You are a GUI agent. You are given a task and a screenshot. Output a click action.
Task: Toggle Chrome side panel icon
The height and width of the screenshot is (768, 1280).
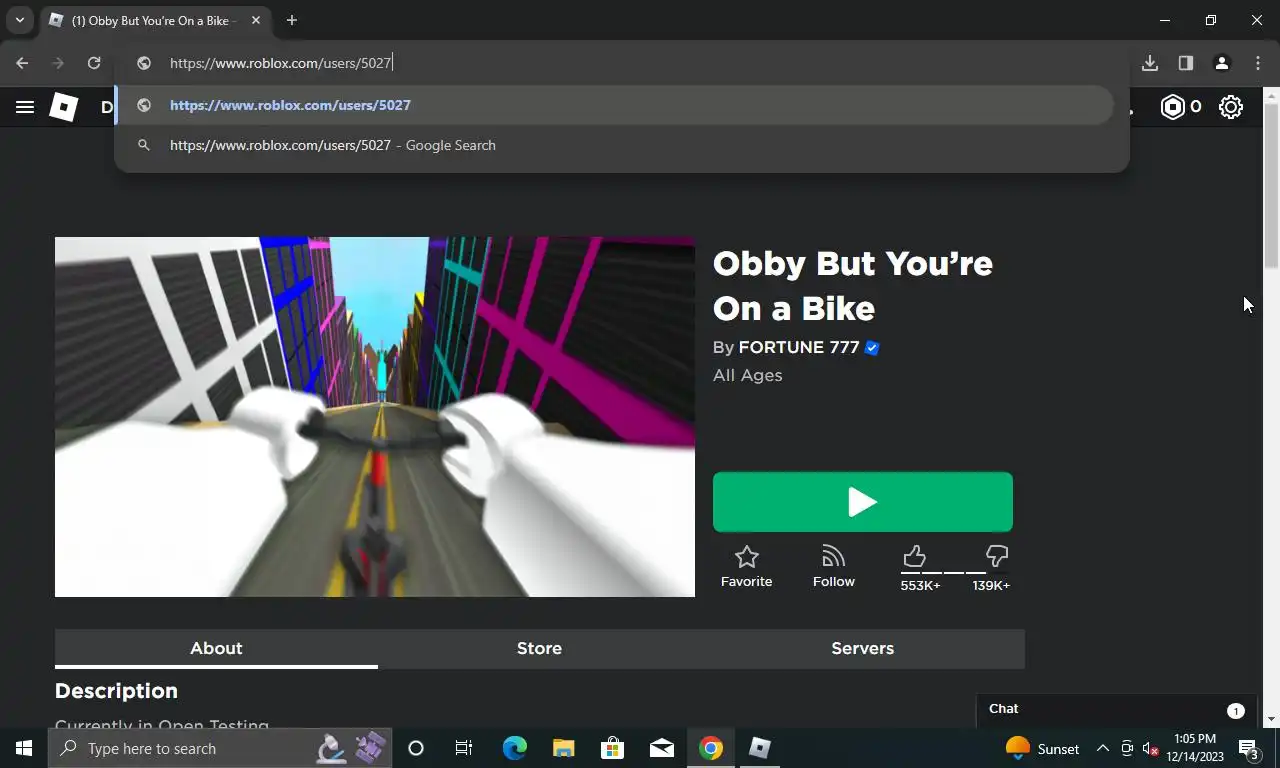coord(1186,63)
